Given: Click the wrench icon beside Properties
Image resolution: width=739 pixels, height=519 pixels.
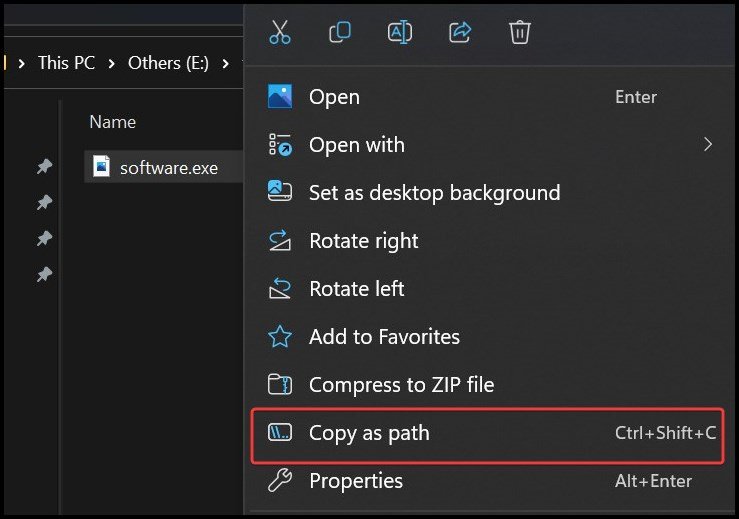Looking at the screenshot, I should [280, 481].
